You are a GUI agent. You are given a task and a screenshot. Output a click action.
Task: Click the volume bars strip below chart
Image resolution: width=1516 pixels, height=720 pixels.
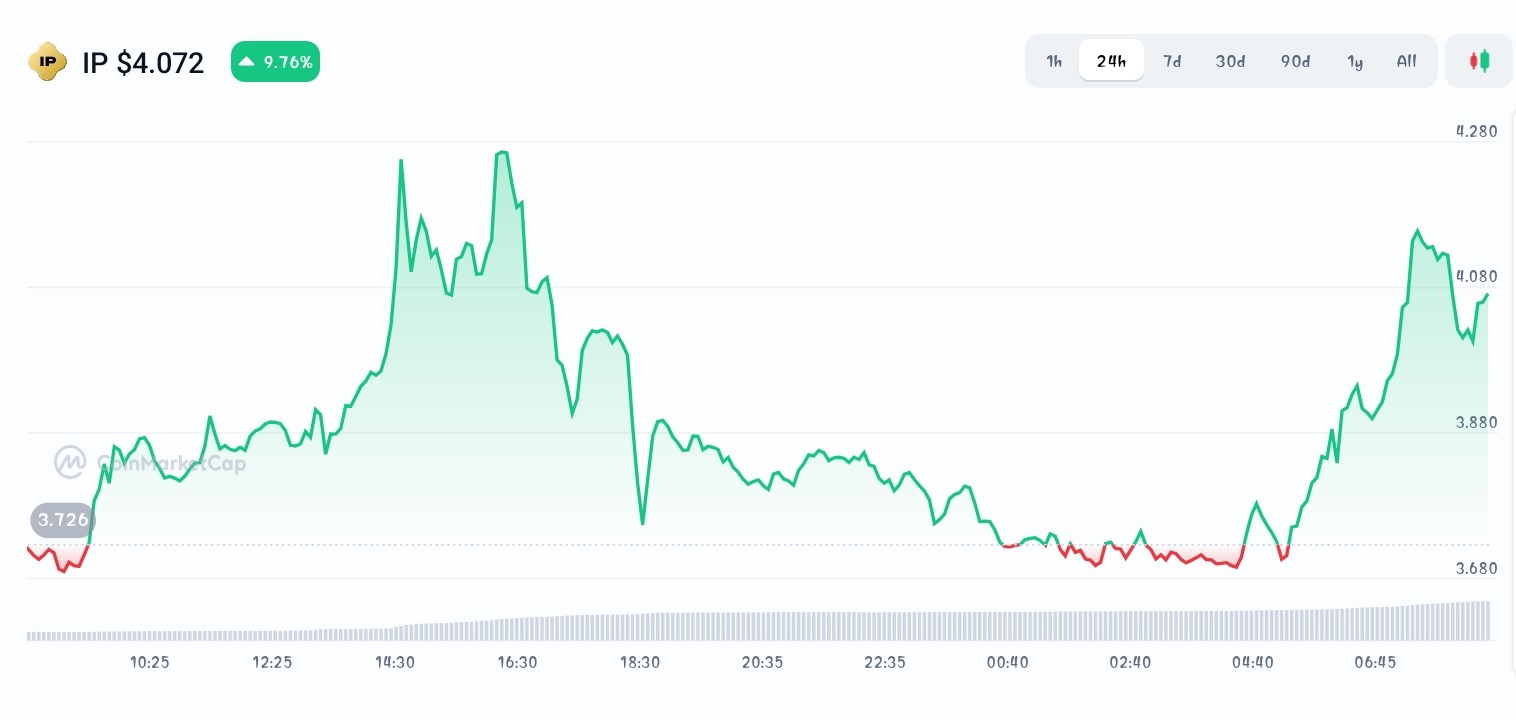(758, 621)
